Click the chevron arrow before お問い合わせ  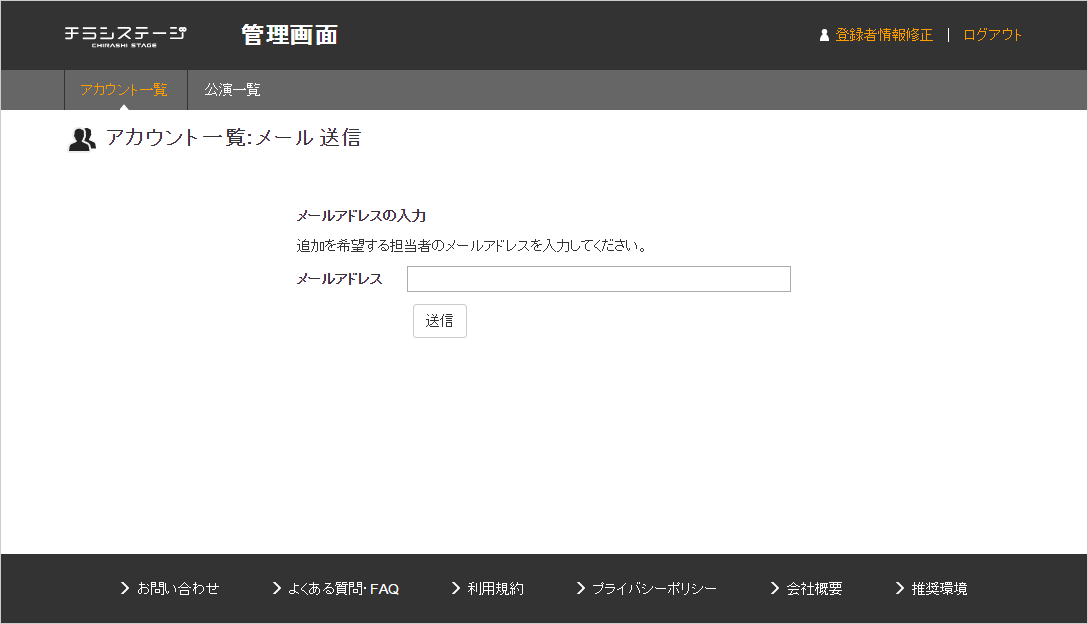125,588
